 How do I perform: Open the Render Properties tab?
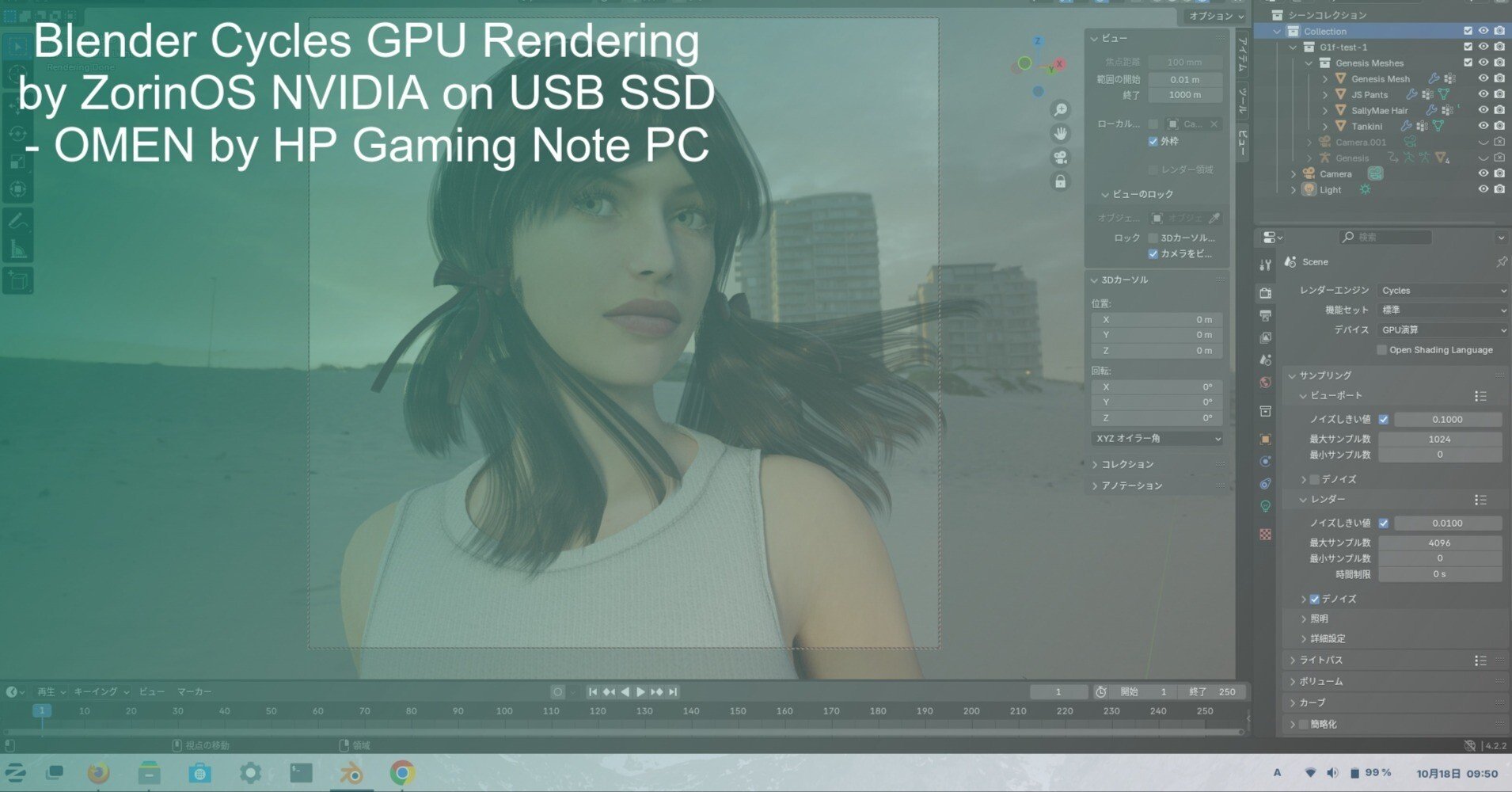point(1264,291)
